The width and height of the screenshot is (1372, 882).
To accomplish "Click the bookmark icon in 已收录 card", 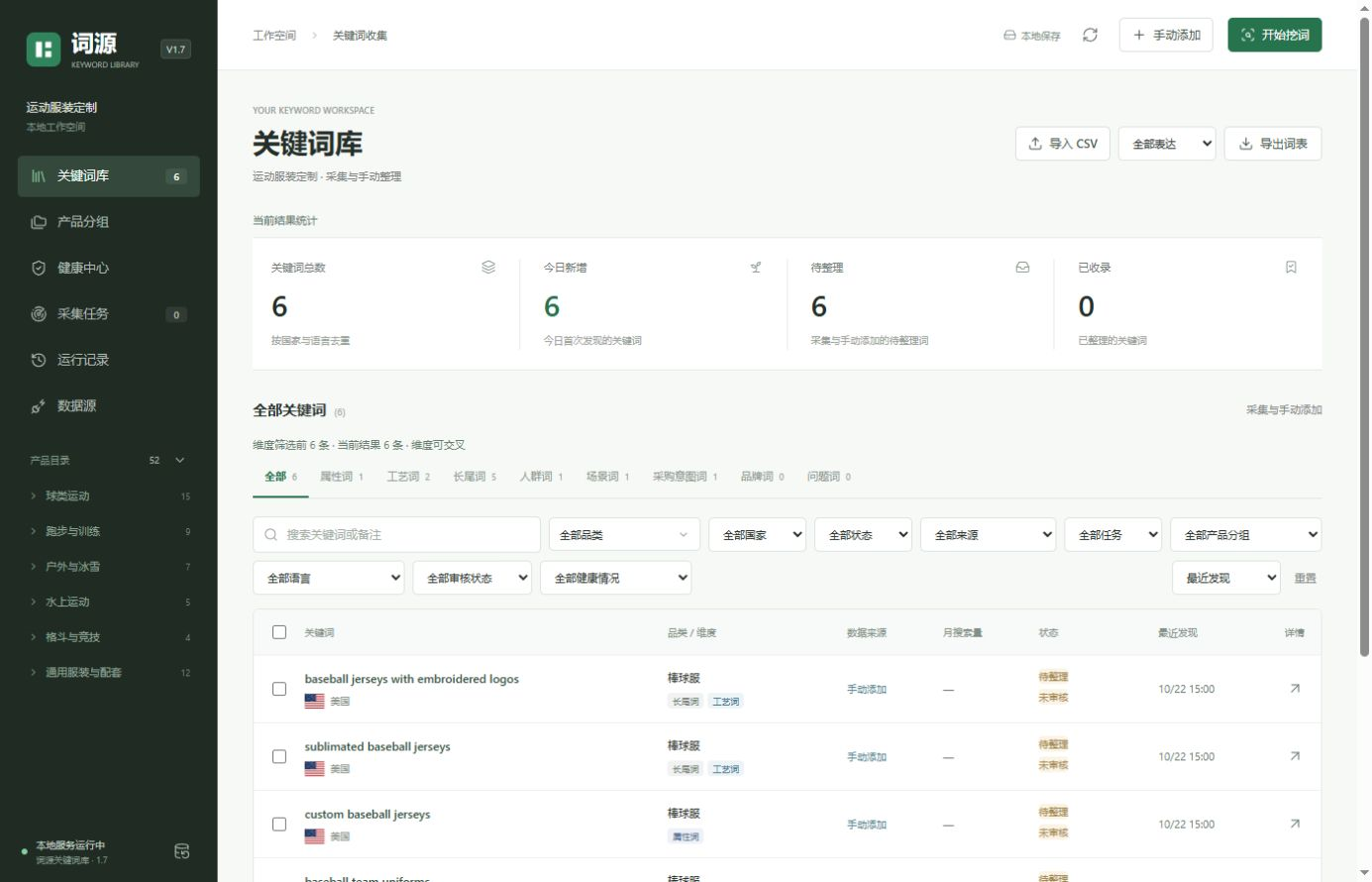I will [x=1291, y=267].
